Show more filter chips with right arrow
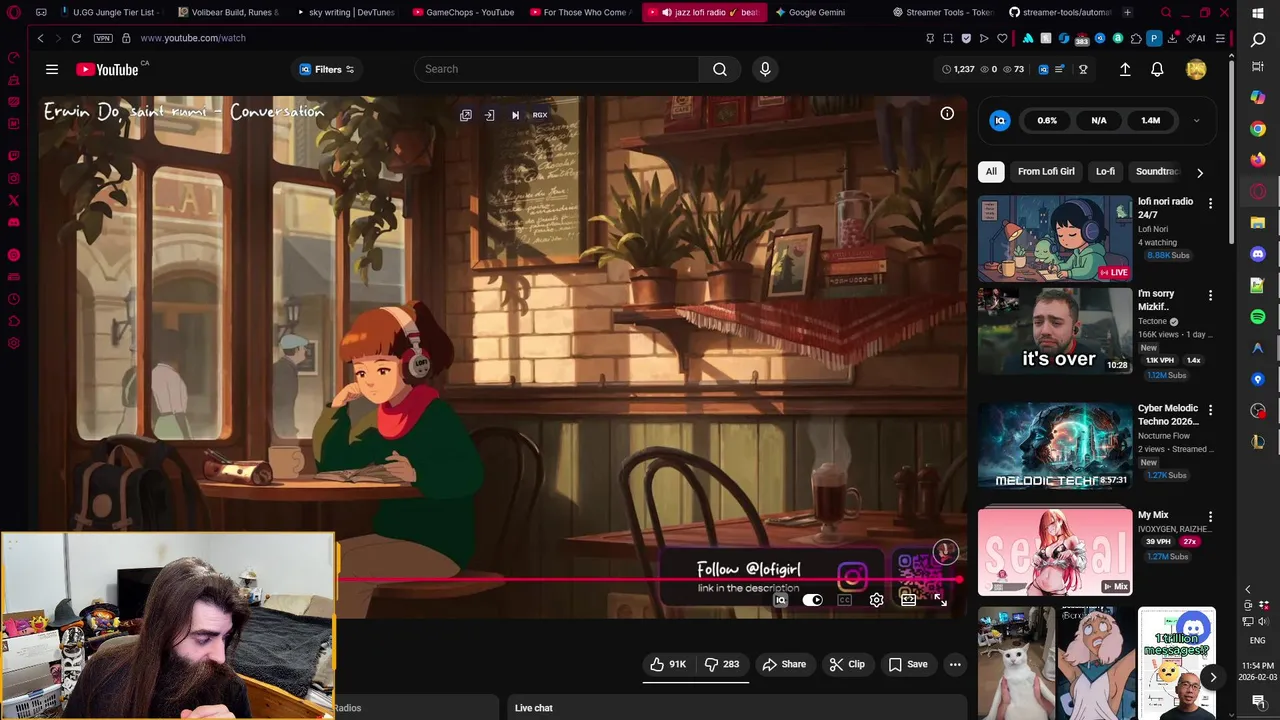The height and width of the screenshot is (720, 1280). [1200, 172]
